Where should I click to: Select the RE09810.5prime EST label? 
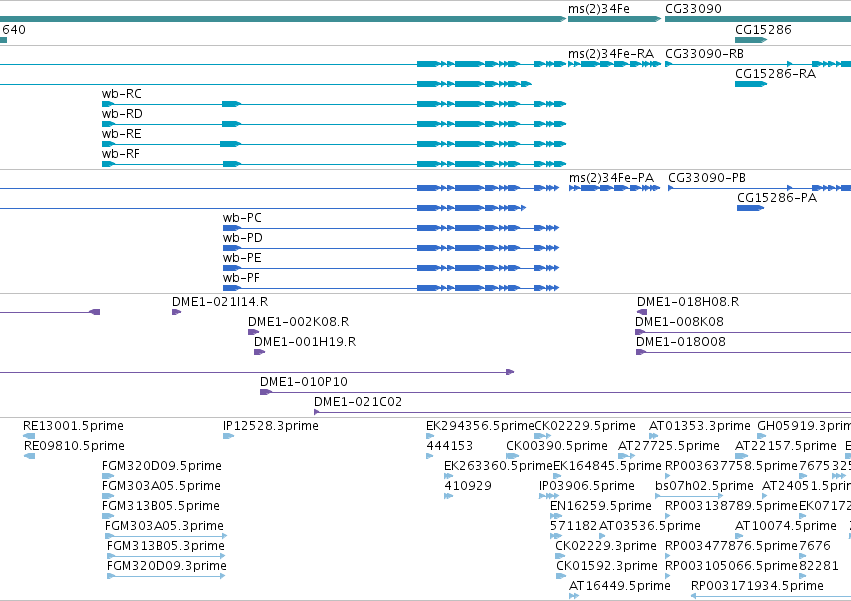tap(74, 446)
